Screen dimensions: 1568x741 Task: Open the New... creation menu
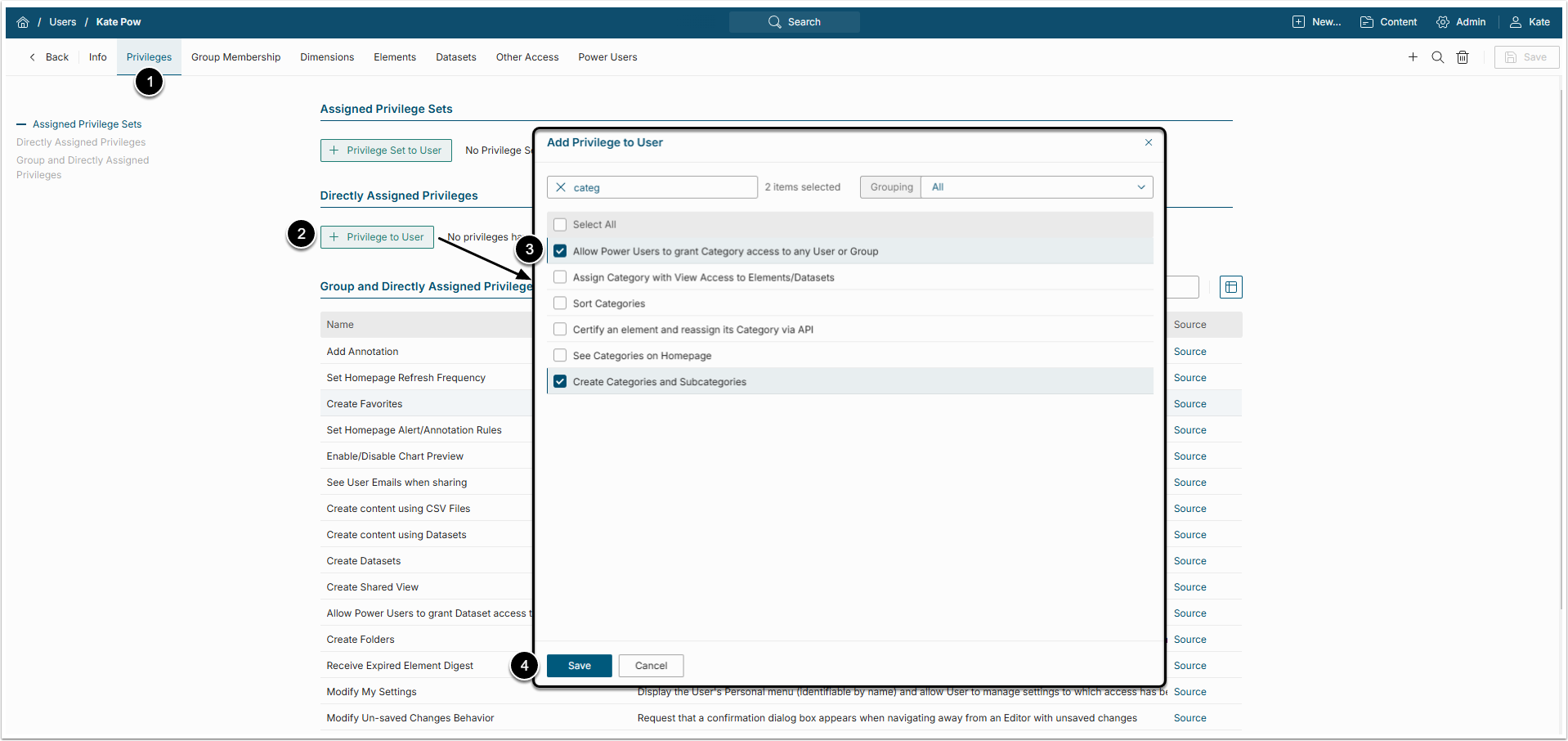pyautogui.click(x=1316, y=22)
